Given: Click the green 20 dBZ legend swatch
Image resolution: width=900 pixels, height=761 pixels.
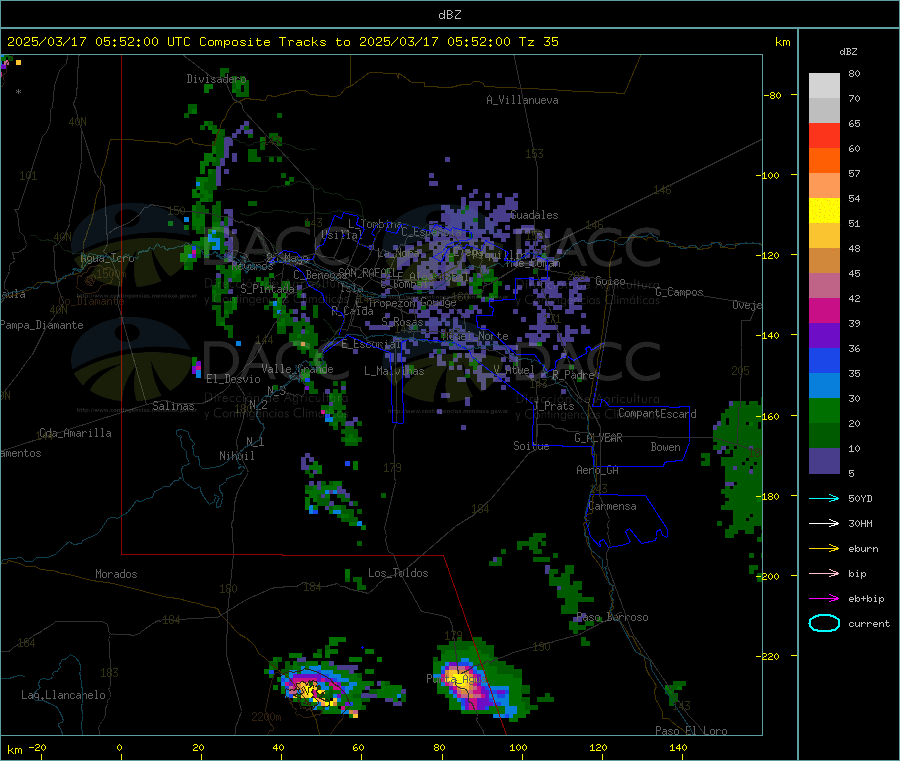Looking at the screenshot, I should pyautogui.click(x=824, y=410).
